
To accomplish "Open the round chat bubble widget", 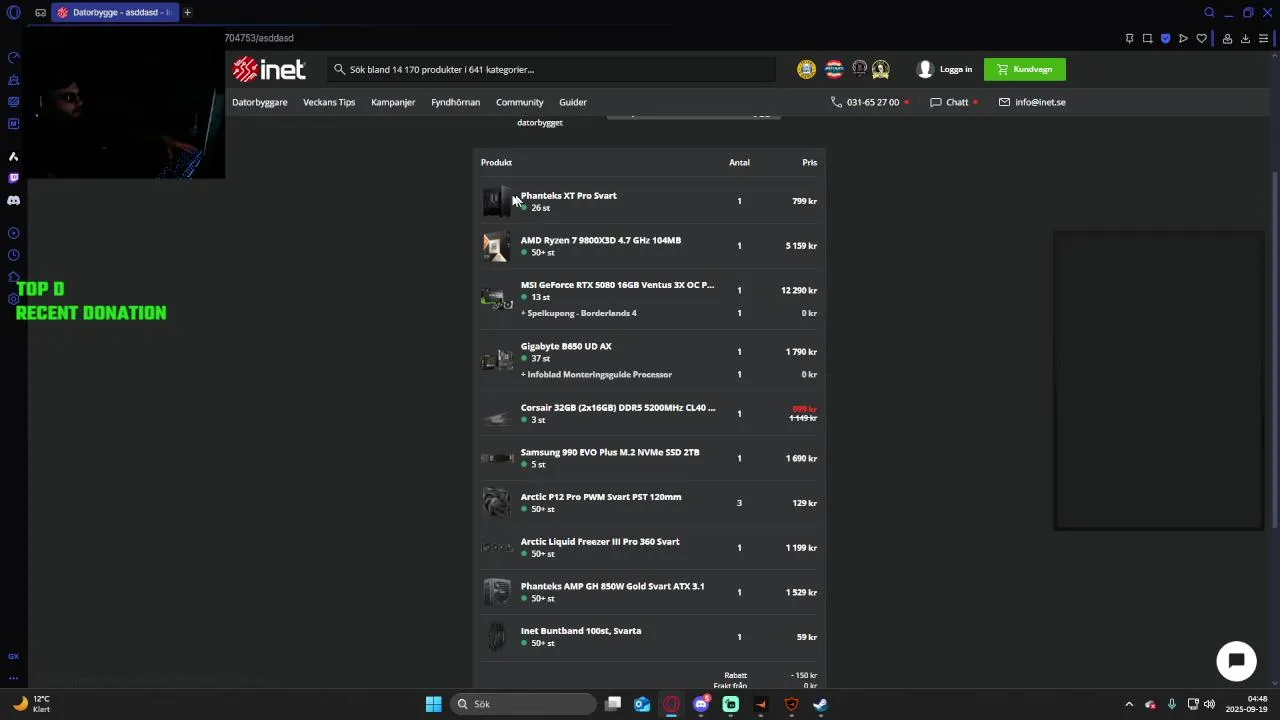I will (1236, 661).
